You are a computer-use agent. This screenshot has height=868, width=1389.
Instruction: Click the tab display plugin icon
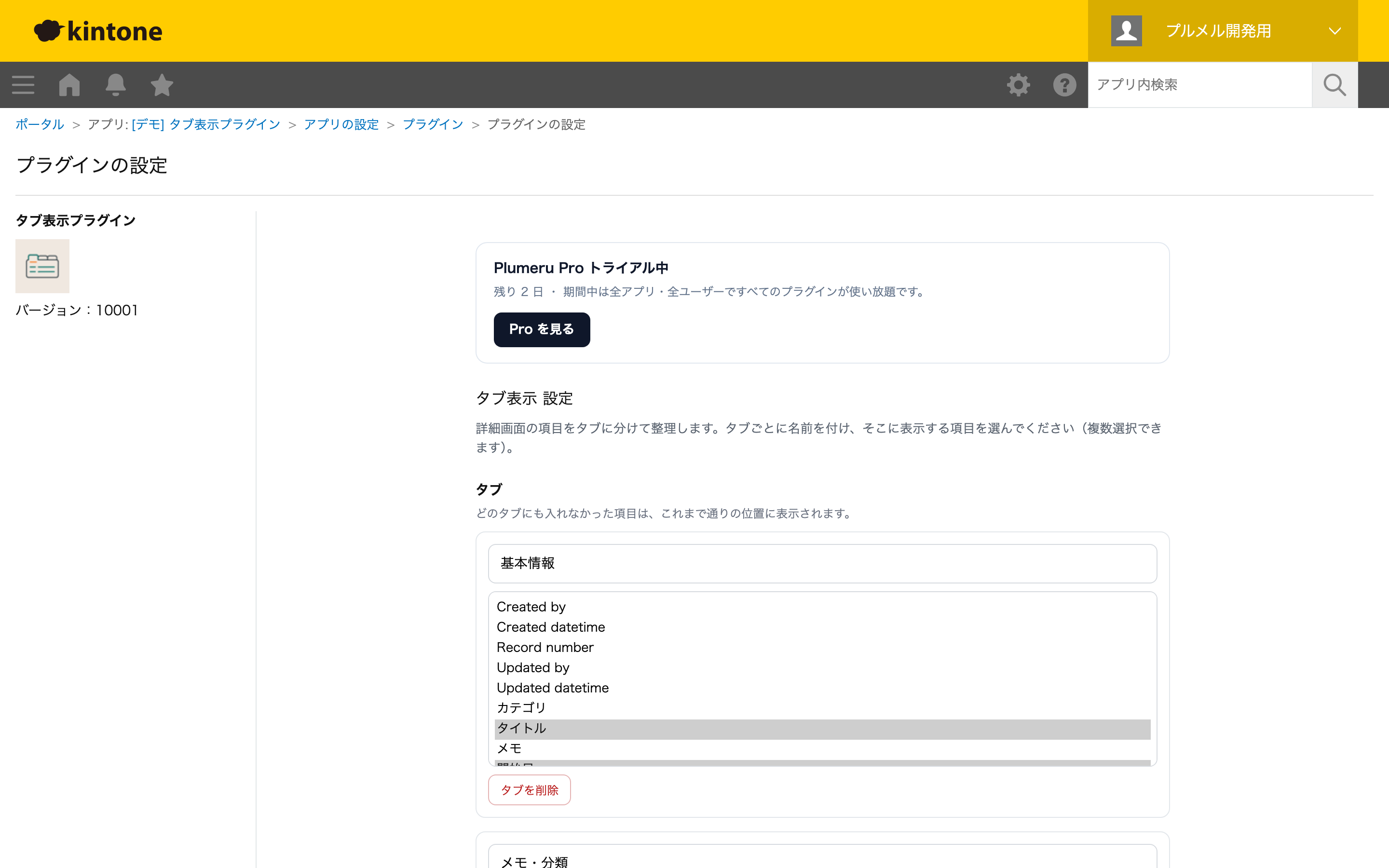[x=42, y=266]
